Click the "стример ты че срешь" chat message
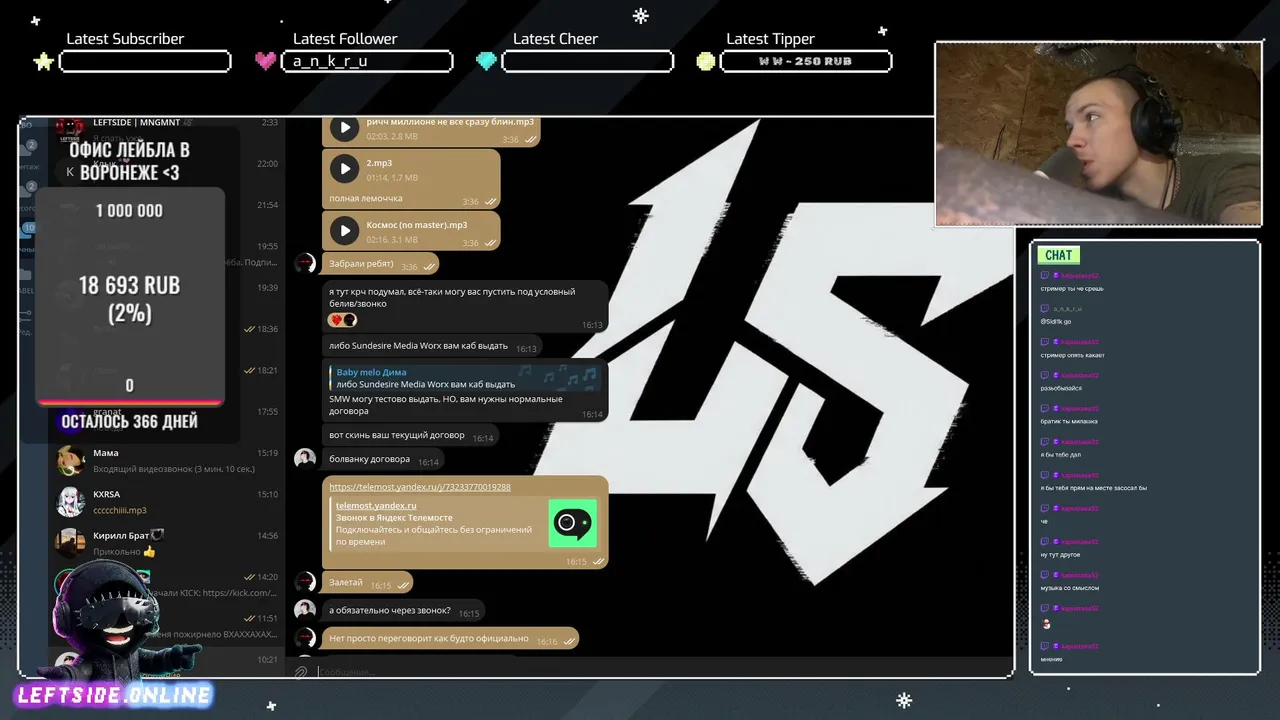Screen dimensions: 1280x720 click(x=1072, y=289)
